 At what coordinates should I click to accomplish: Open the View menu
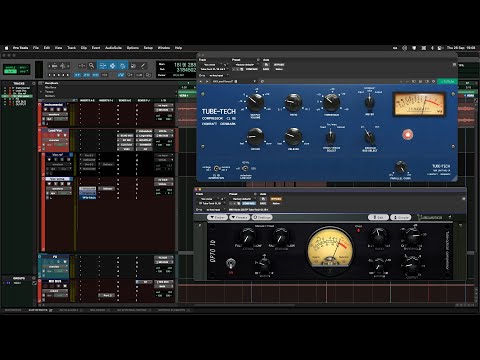click(58, 48)
